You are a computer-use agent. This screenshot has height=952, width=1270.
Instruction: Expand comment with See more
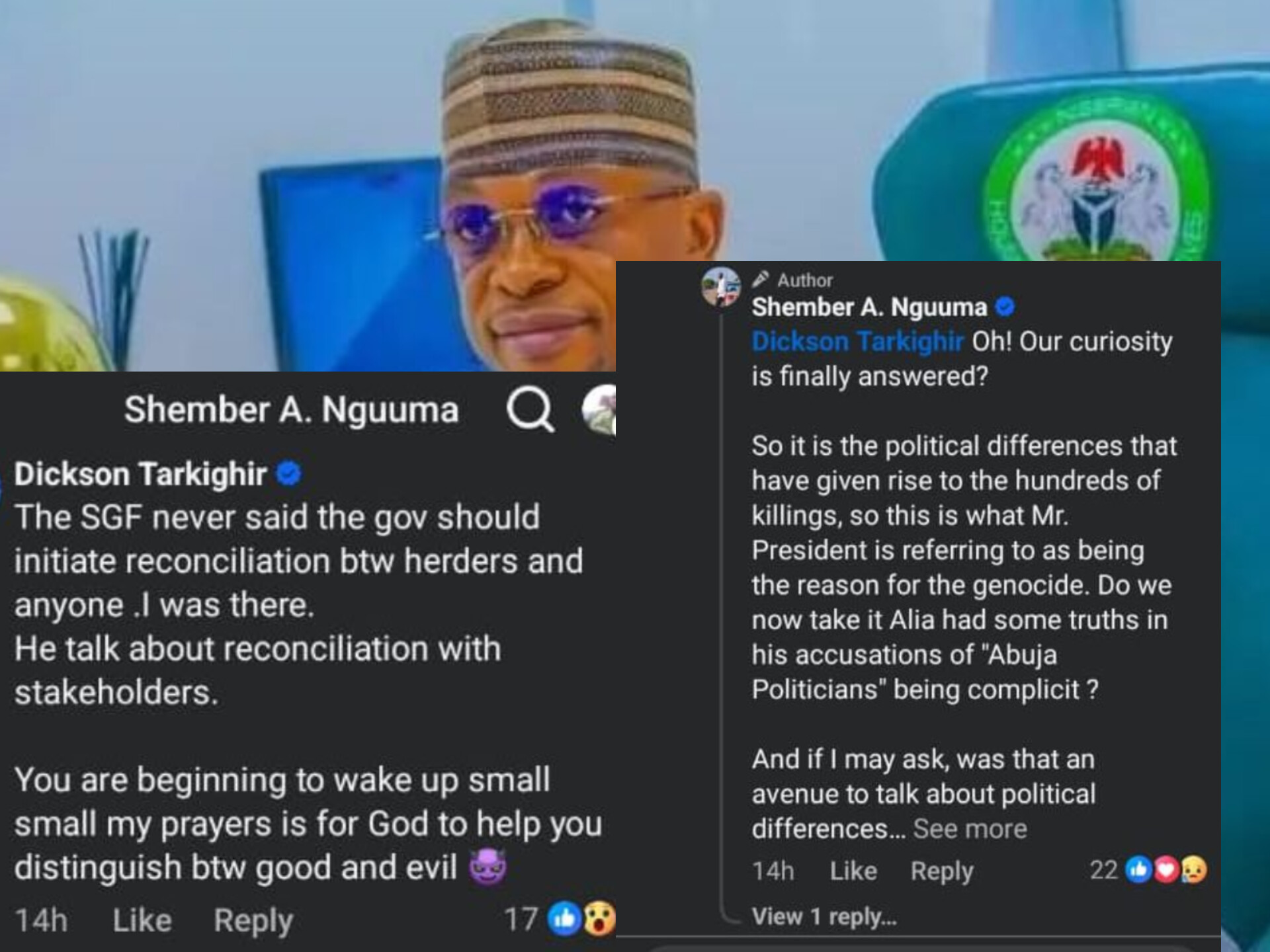[970, 829]
